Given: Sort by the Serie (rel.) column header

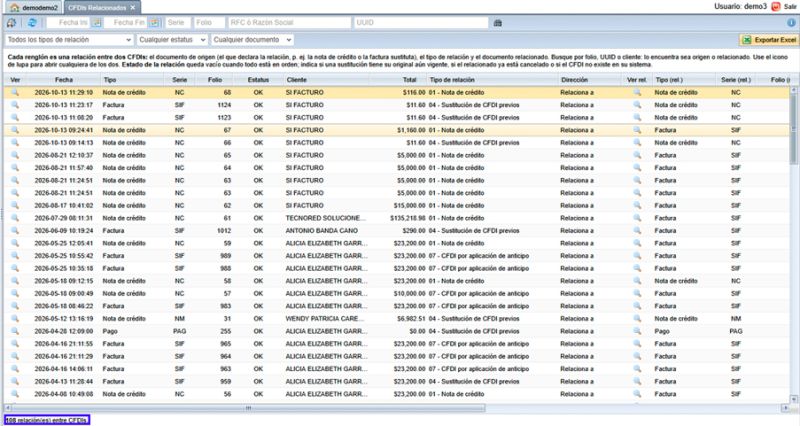Looking at the screenshot, I should point(736,80).
